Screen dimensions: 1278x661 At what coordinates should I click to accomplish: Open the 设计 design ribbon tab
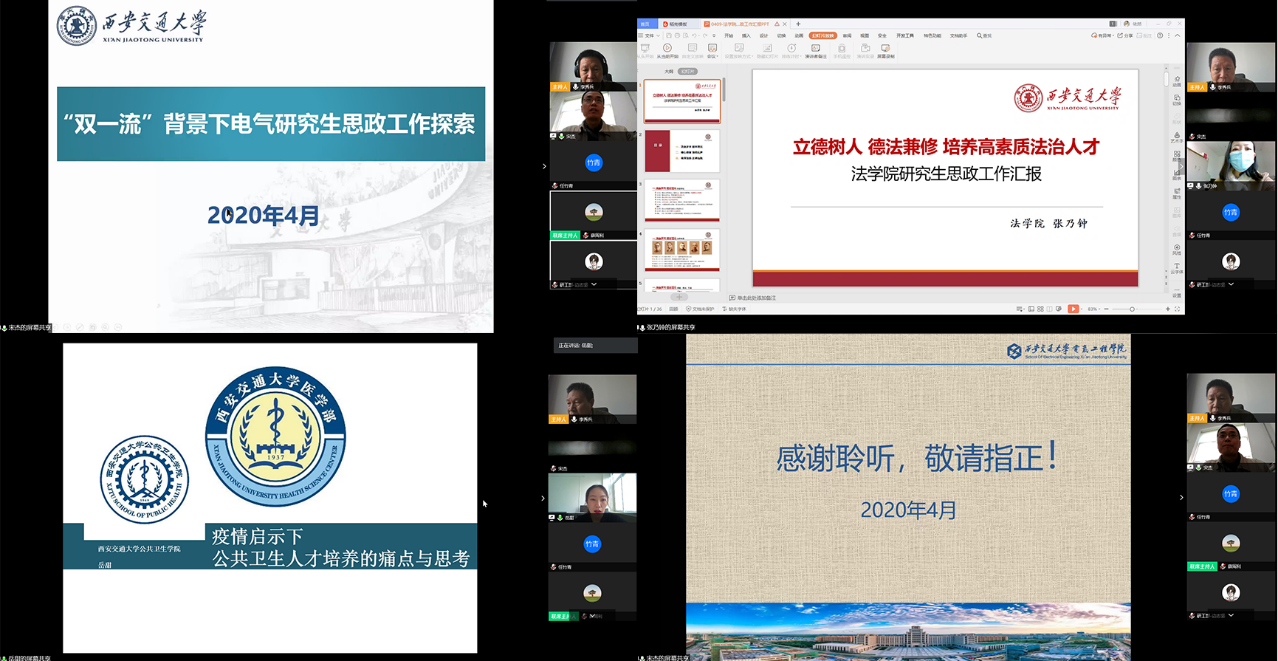tap(764, 36)
